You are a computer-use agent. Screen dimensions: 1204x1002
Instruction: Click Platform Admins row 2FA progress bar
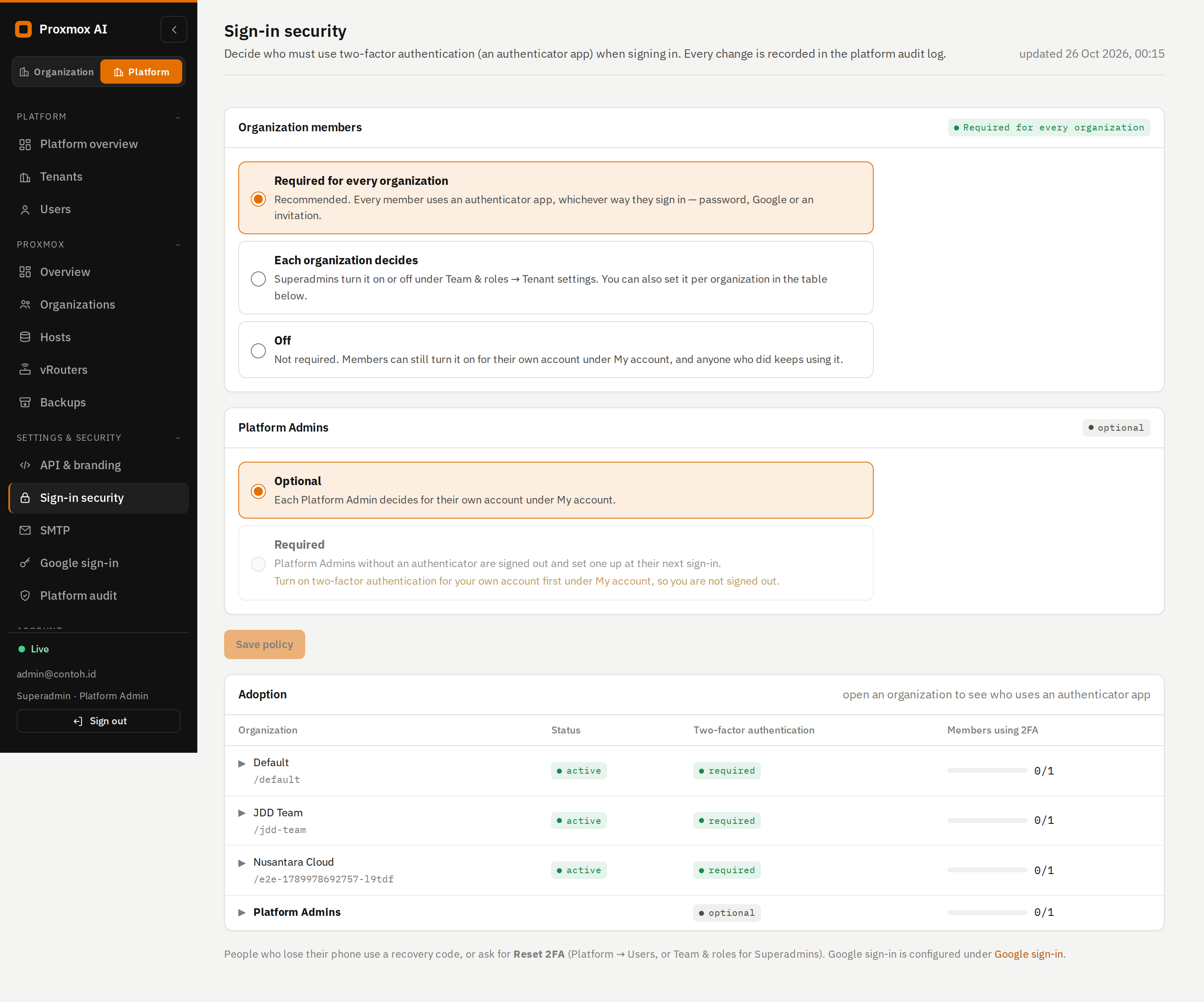(x=987, y=913)
